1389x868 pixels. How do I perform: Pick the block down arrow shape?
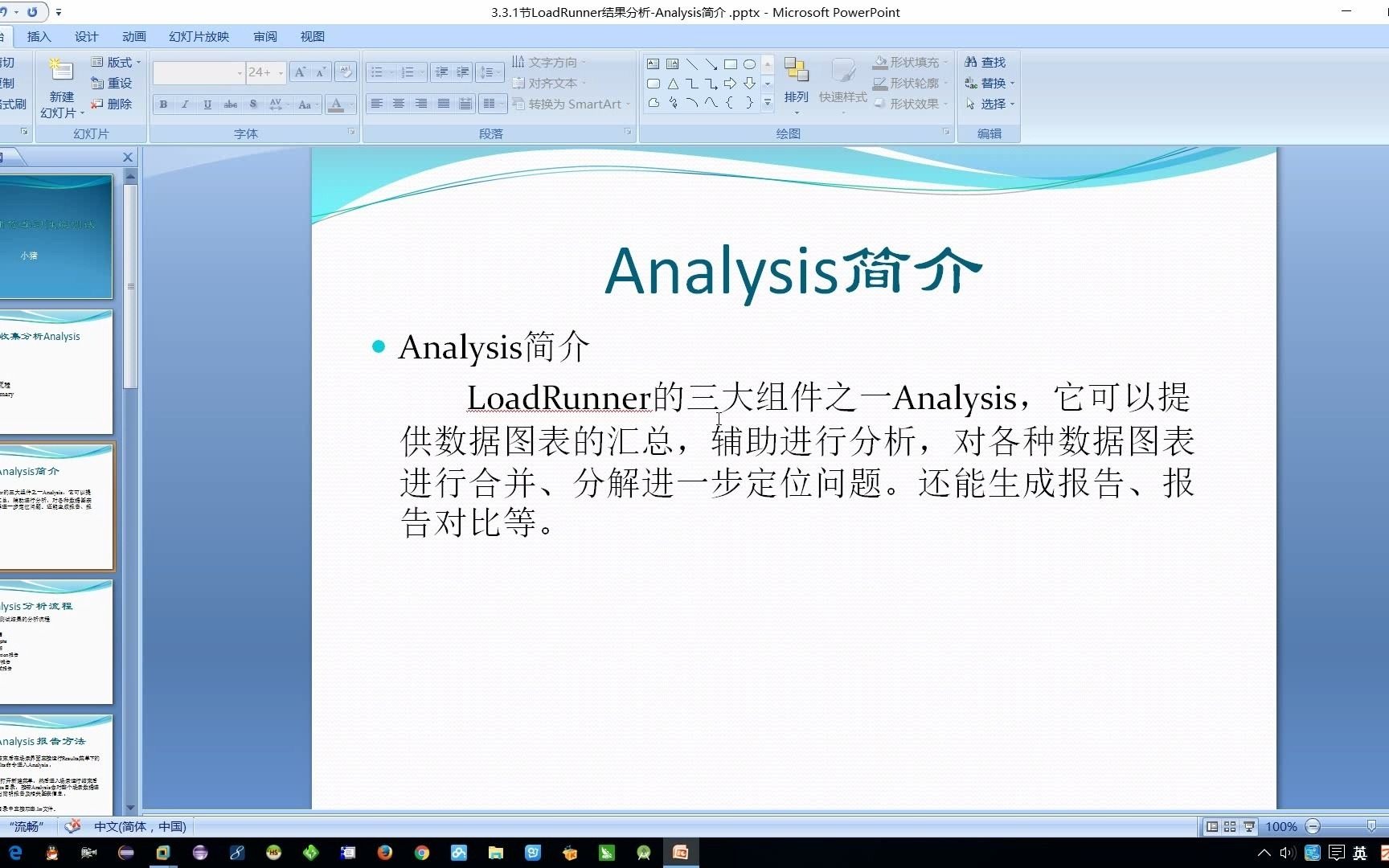[749, 84]
